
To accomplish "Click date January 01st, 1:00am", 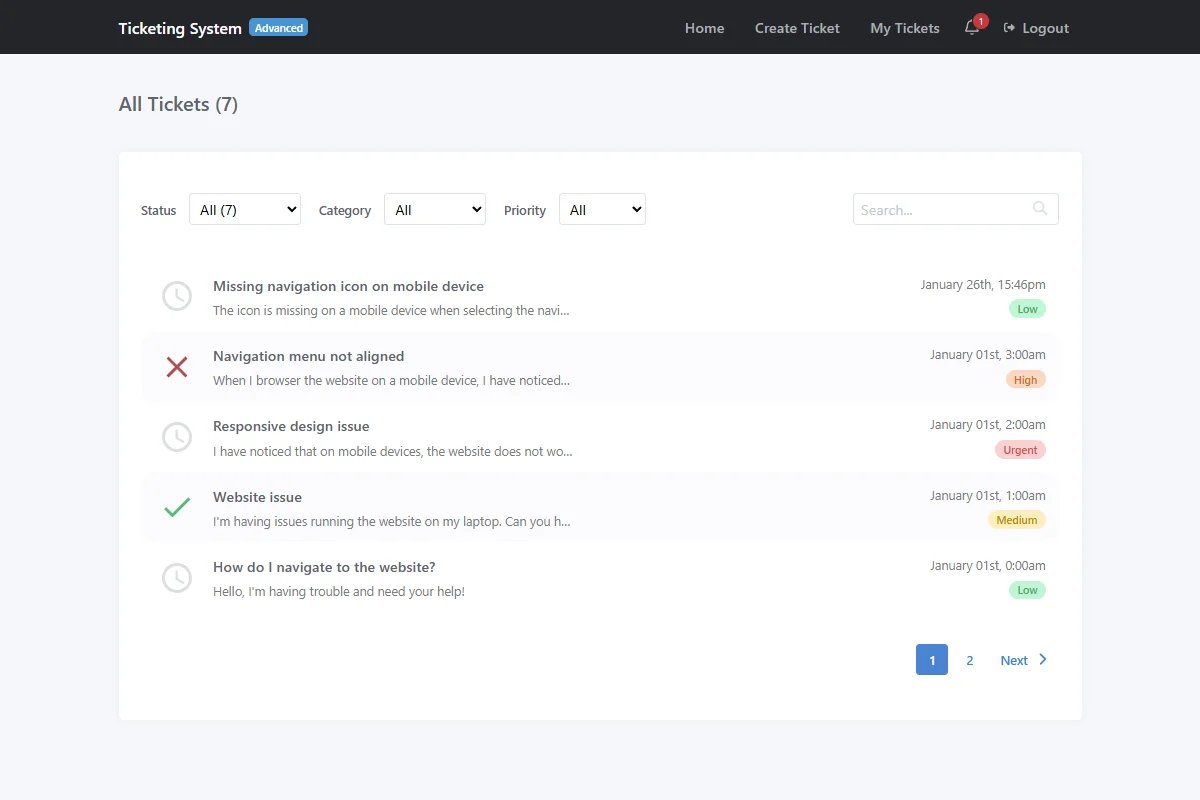I will pyautogui.click(x=988, y=496).
